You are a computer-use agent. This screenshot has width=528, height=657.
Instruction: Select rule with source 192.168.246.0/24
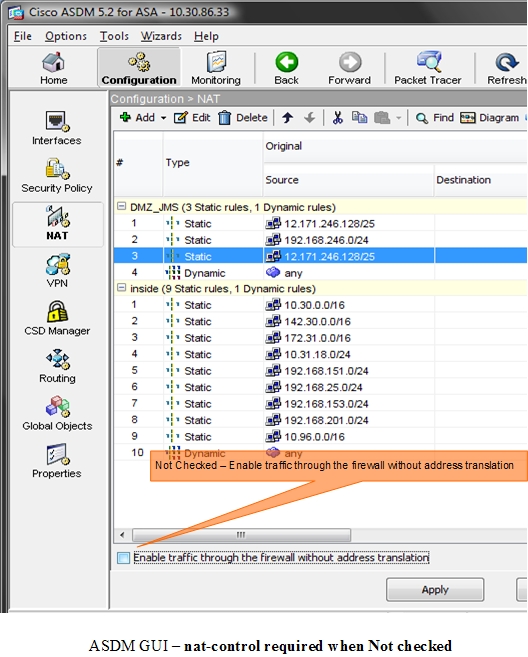(321, 240)
